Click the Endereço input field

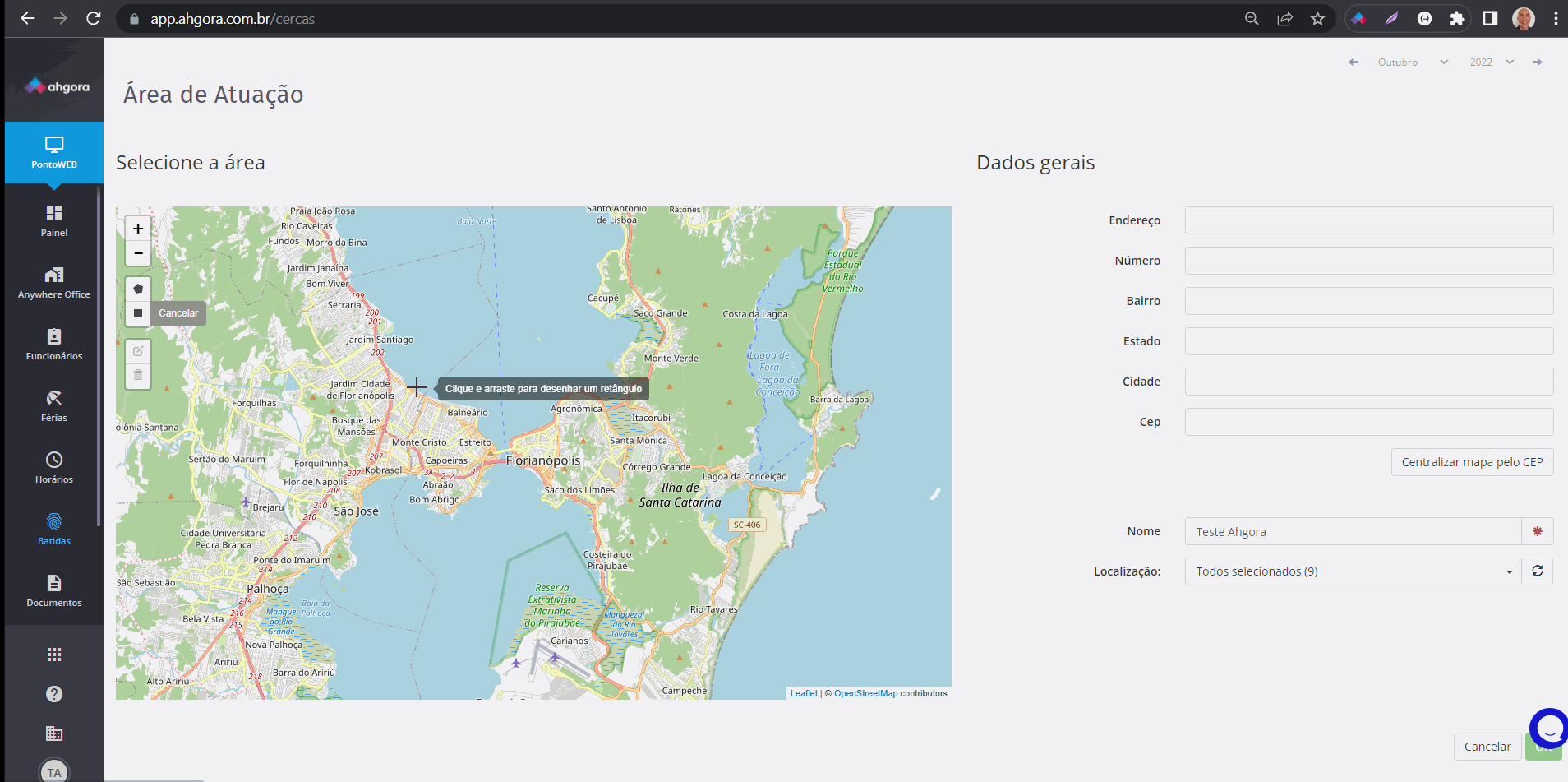click(x=1369, y=220)
